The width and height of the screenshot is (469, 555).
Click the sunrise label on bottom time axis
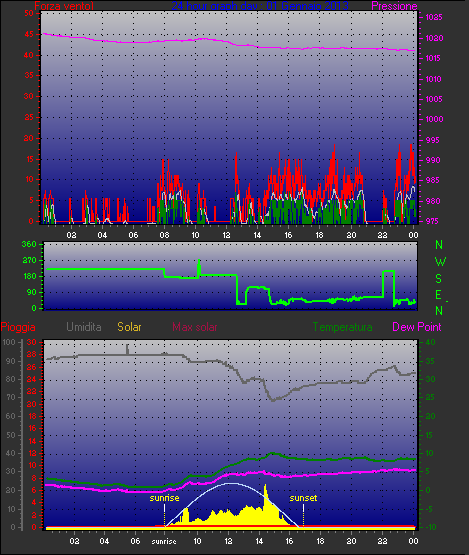pyautogui.click(x=164, y=541)
